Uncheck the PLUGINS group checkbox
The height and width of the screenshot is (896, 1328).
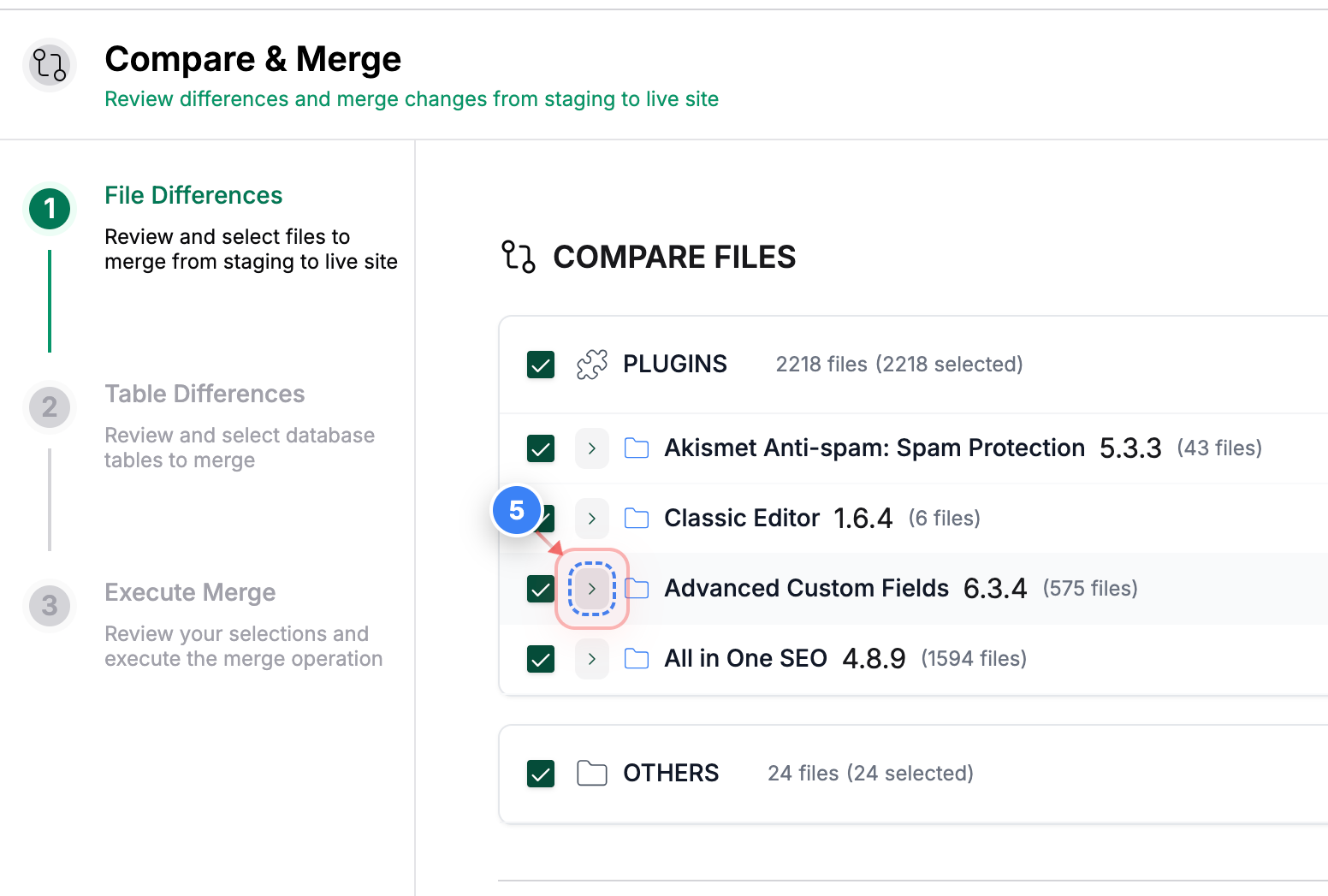click(x=541, y=364)
